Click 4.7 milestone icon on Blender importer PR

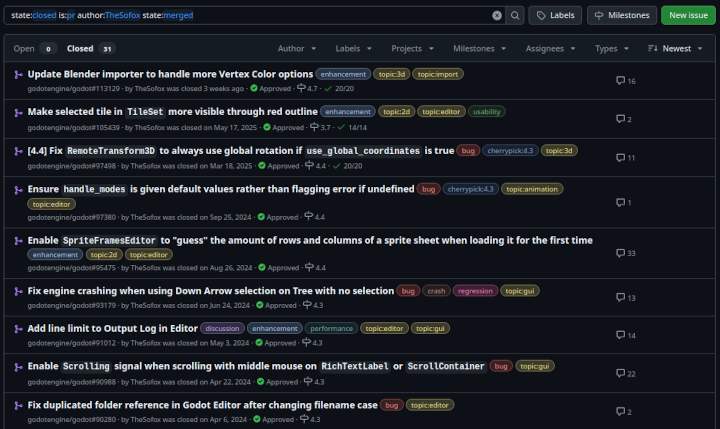click(x=301, y=88)
